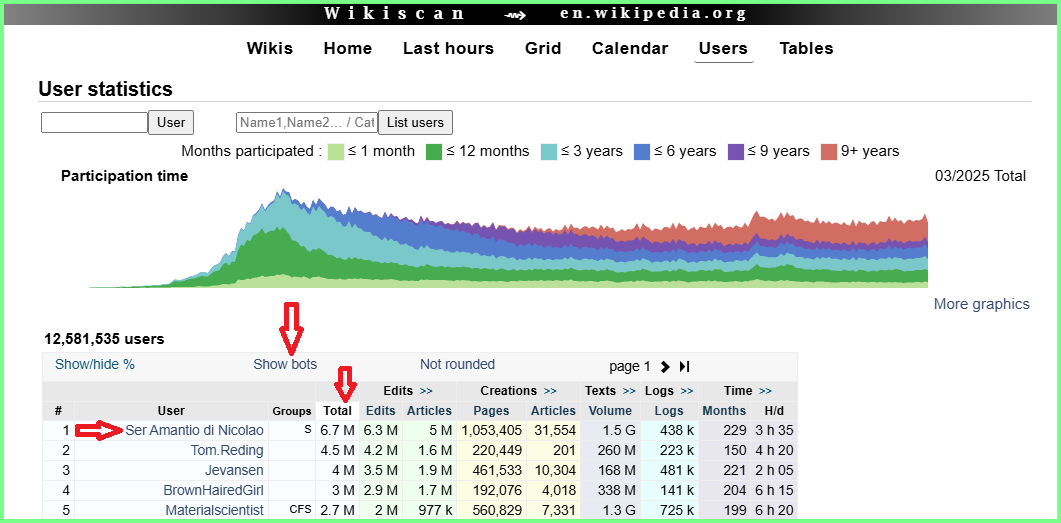
Task: Sort by the Edits column header
Action: 380,411
